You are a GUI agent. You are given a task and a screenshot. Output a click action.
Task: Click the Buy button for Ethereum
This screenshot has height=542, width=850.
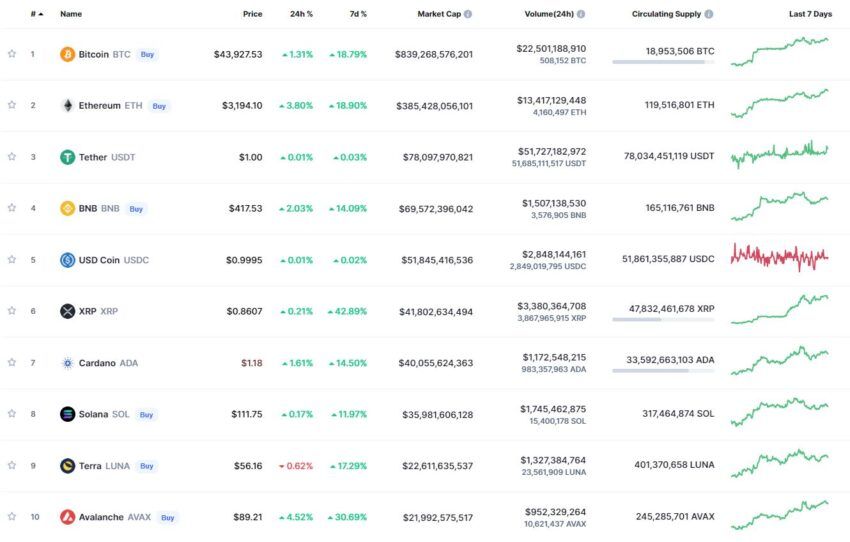pos(159,106)
